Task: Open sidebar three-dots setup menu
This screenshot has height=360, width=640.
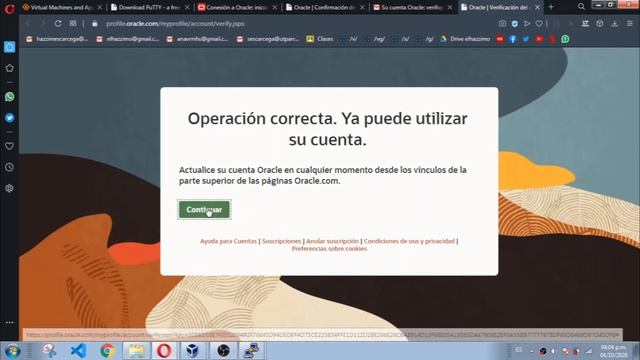Action: (x=9, y=322)
